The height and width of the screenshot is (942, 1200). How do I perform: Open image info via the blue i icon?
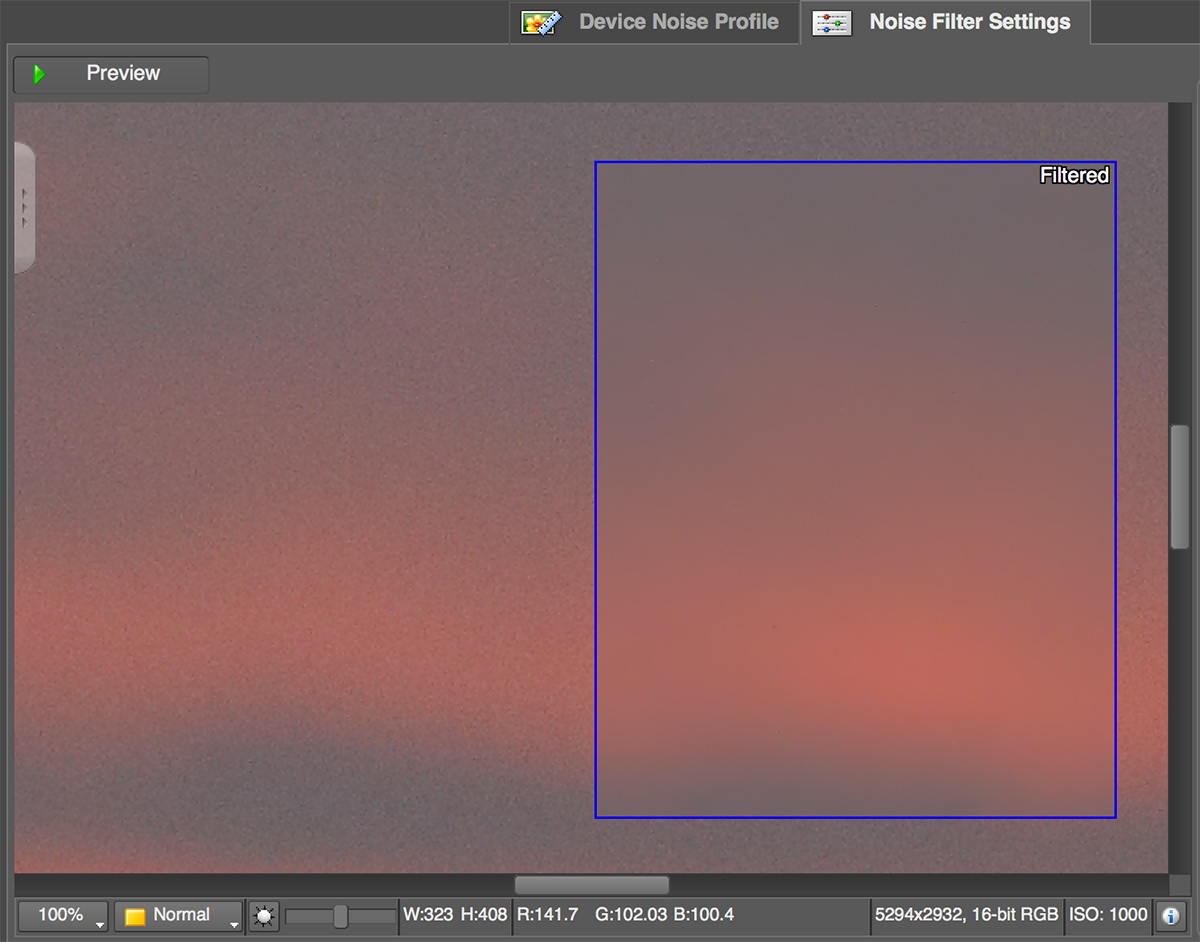click(1170, 915)
